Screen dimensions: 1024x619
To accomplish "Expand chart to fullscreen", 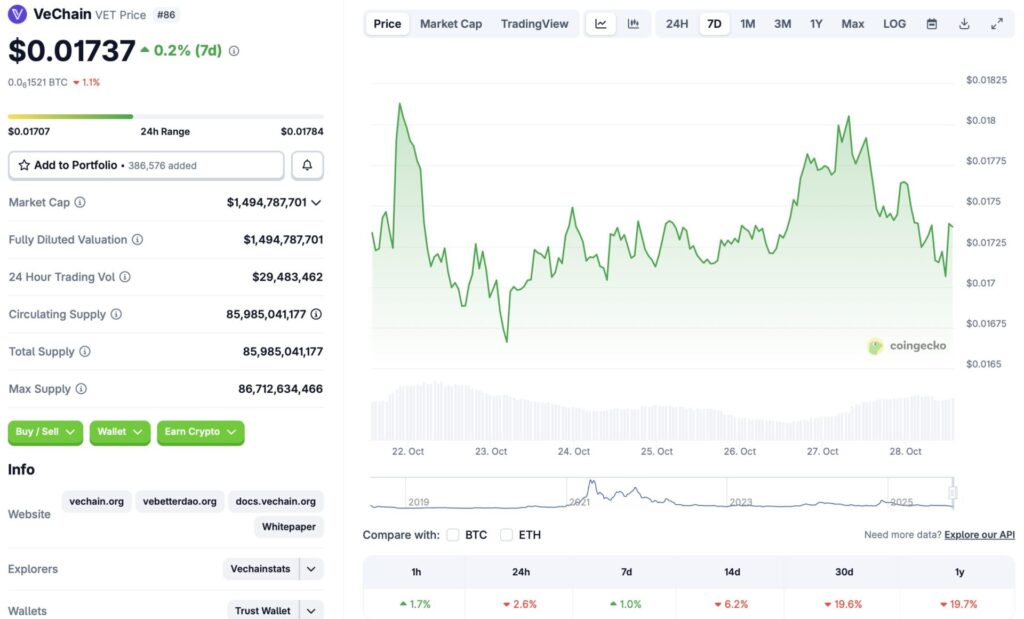I will click(996, 24).
